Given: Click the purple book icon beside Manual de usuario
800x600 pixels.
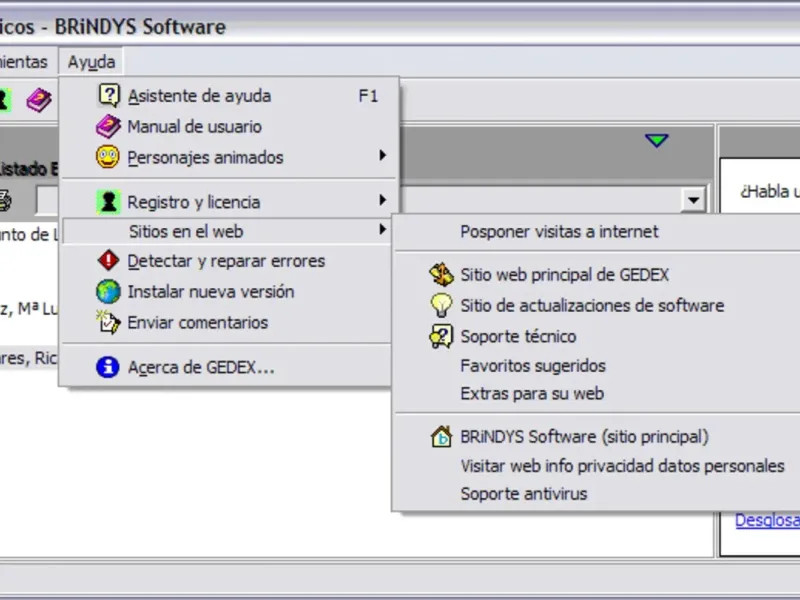Looking at the screenshot, I should coord(108,126).
